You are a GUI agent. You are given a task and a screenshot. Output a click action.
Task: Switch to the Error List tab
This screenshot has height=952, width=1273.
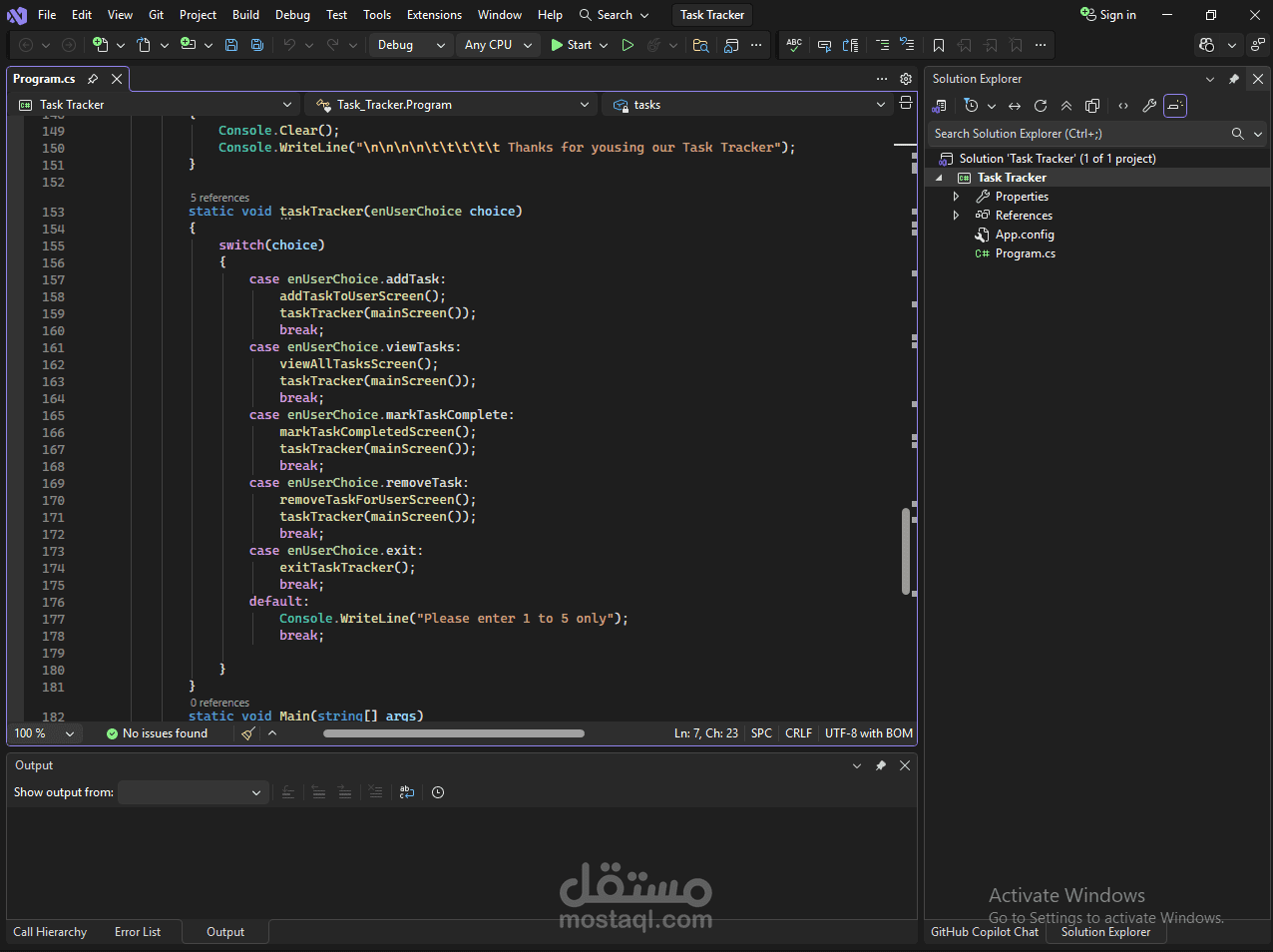tap(138, 932)
